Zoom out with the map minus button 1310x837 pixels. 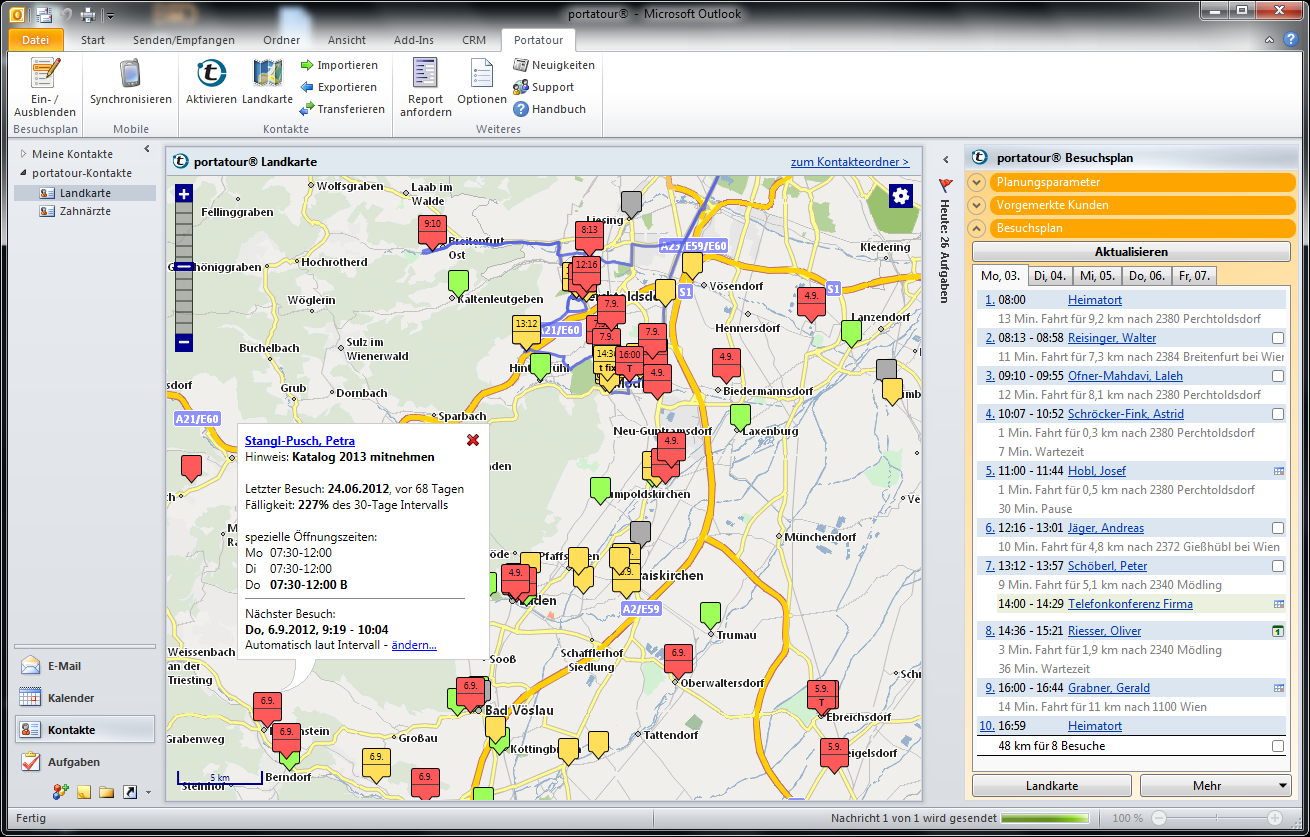183,342
